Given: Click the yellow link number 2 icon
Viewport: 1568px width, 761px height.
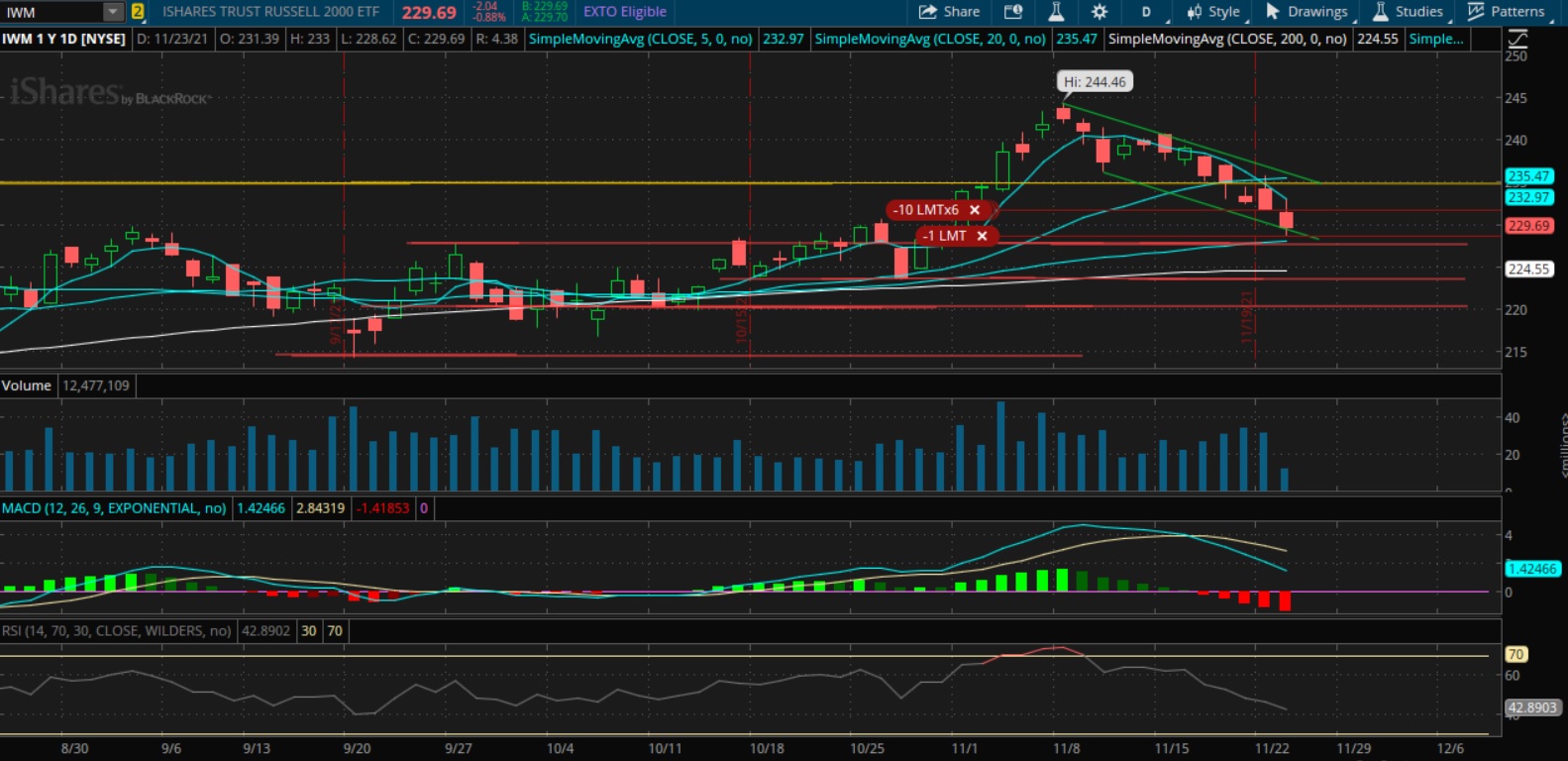Looking at the screenshot, I should point(138,12).
